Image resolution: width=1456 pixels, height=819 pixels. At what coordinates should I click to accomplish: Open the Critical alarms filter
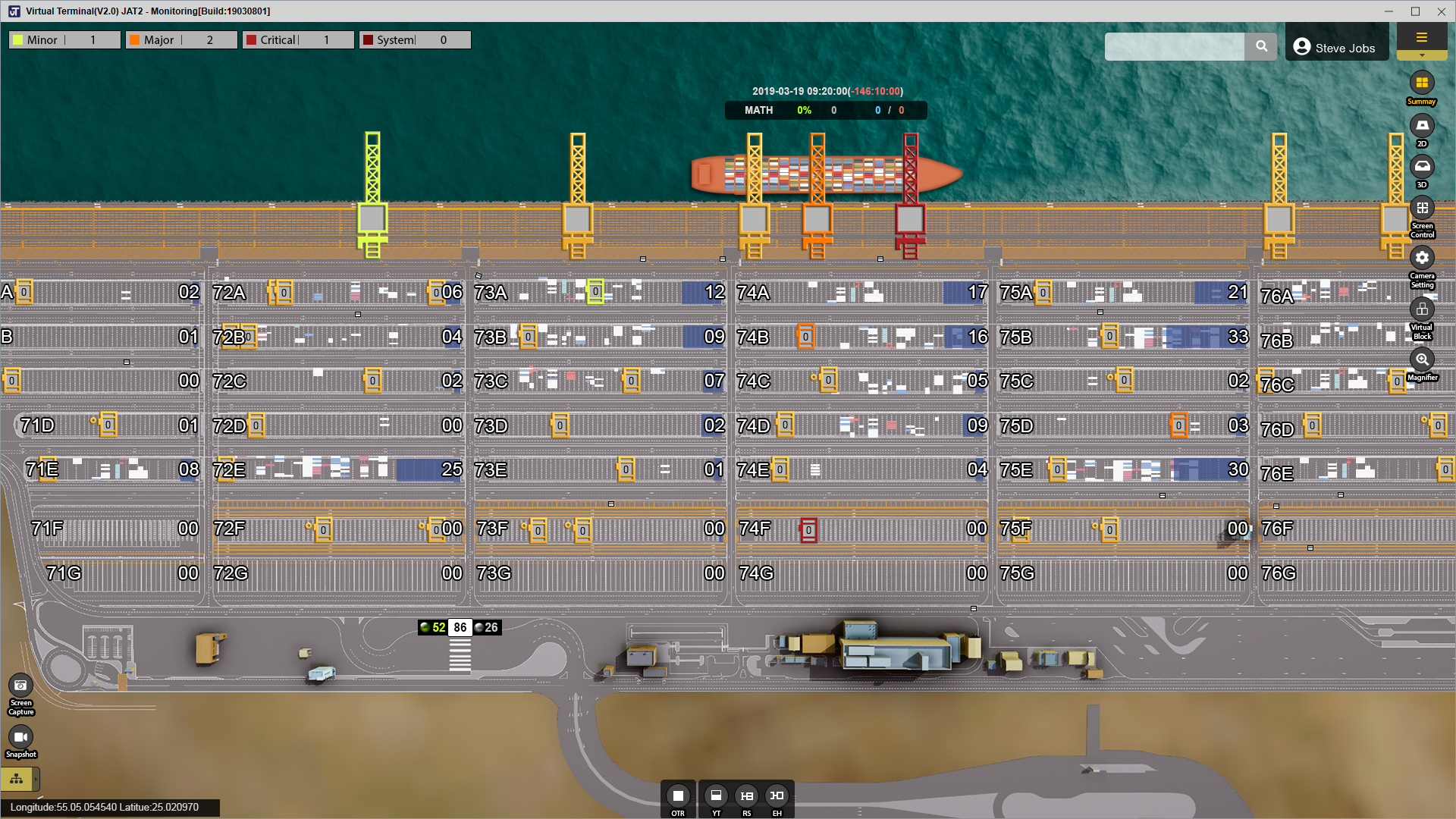[x=298, y=39]
